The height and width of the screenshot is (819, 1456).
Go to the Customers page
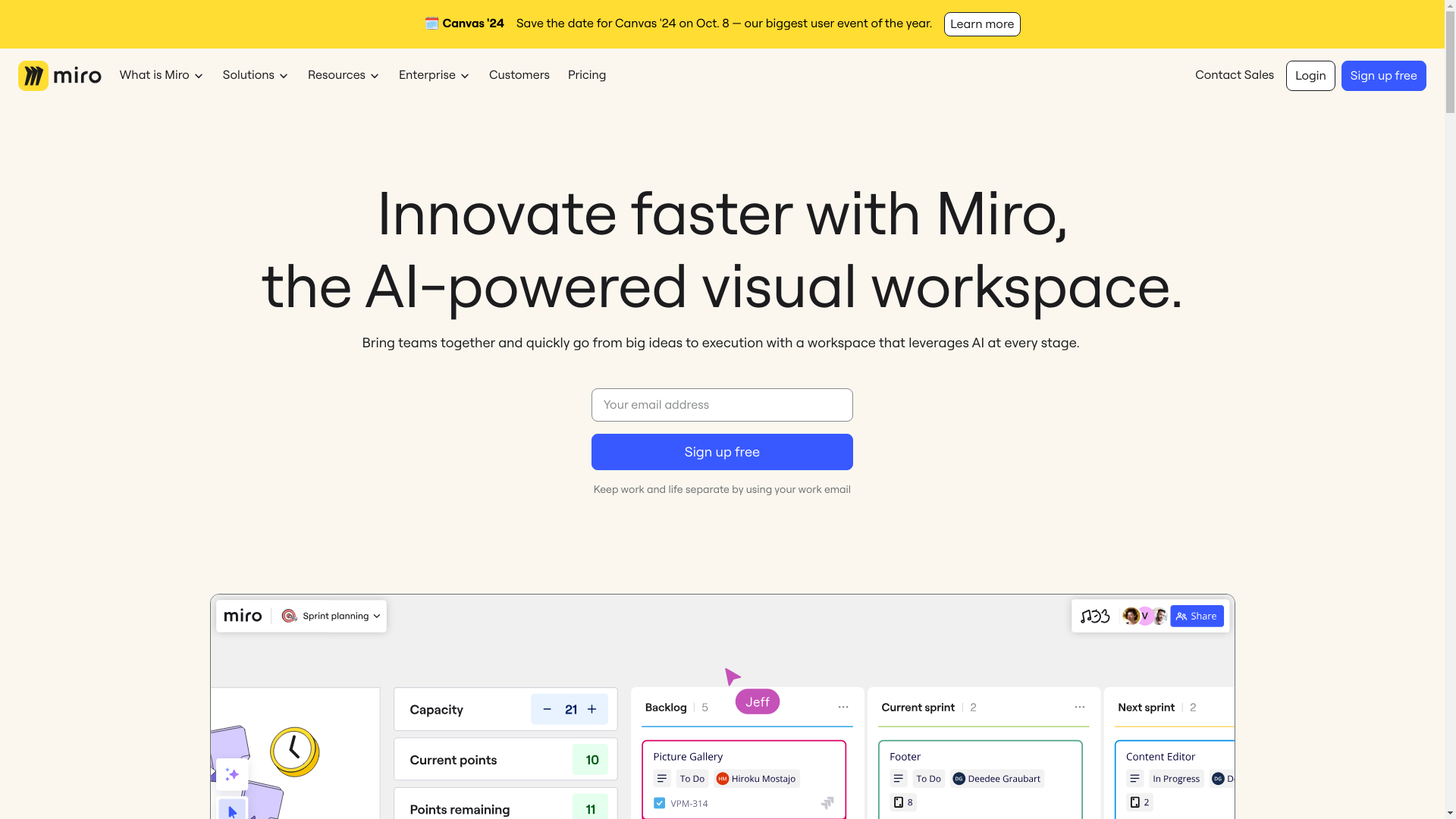(519, 75)
